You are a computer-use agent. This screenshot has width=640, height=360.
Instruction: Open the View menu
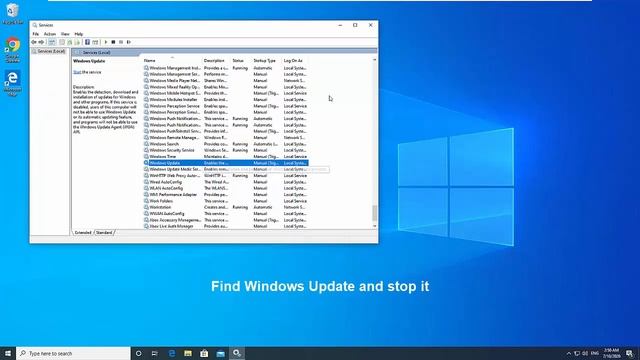pyautogui.click(x=65, y=34)
